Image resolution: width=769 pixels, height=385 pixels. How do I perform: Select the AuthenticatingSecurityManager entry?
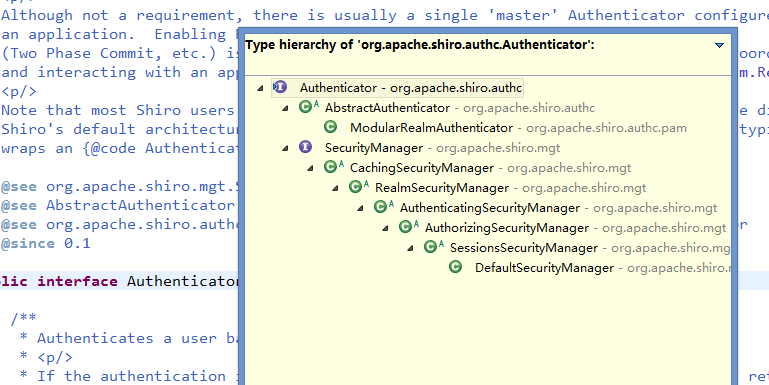559,208
